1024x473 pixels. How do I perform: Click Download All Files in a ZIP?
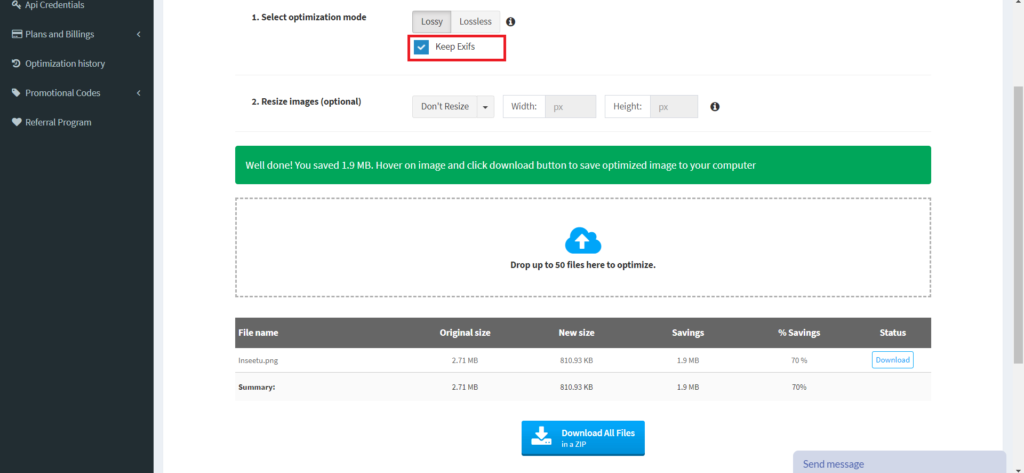[x=583, y=438]
